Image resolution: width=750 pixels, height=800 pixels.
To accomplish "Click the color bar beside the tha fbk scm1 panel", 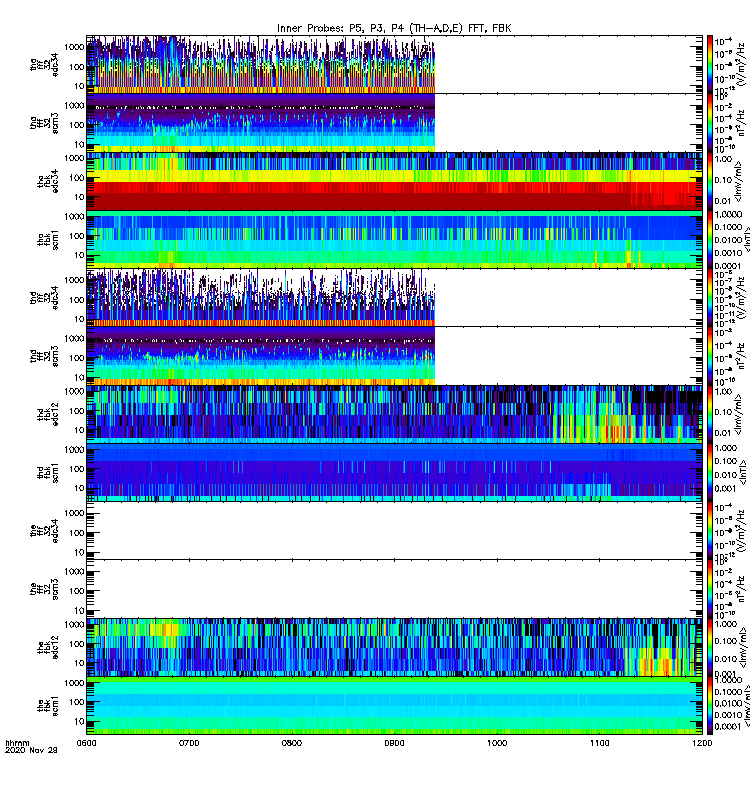I will (x=710, y=240).
